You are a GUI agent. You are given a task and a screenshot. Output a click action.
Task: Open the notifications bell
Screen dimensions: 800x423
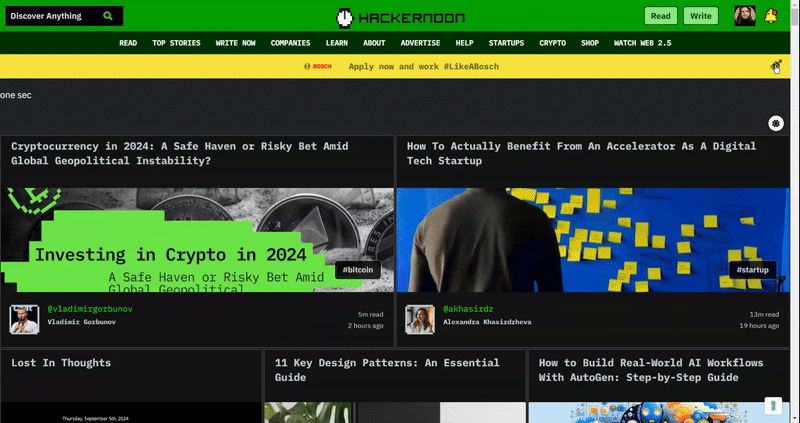pyautogui.click(x=770, y=16)
